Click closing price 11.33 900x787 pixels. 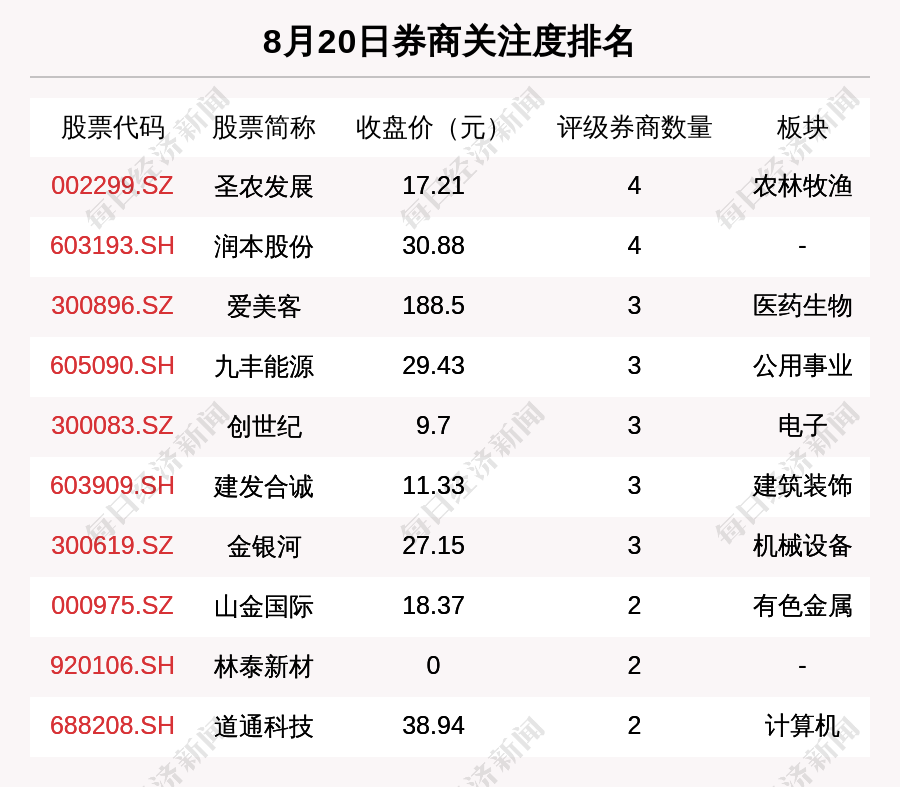tap(433, 486)
